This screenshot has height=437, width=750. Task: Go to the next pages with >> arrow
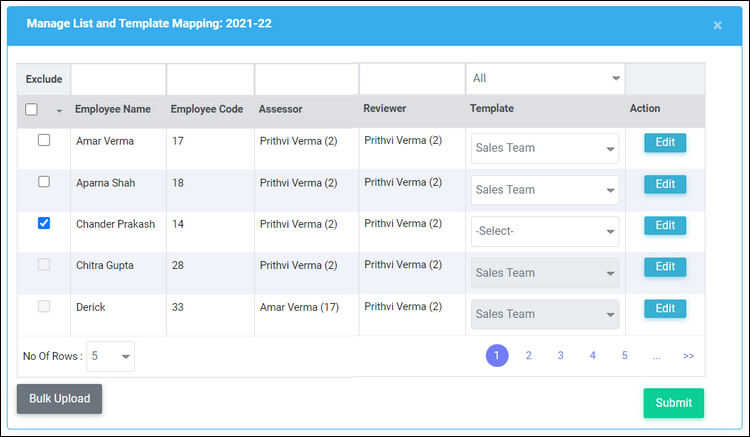pos(688,356)
